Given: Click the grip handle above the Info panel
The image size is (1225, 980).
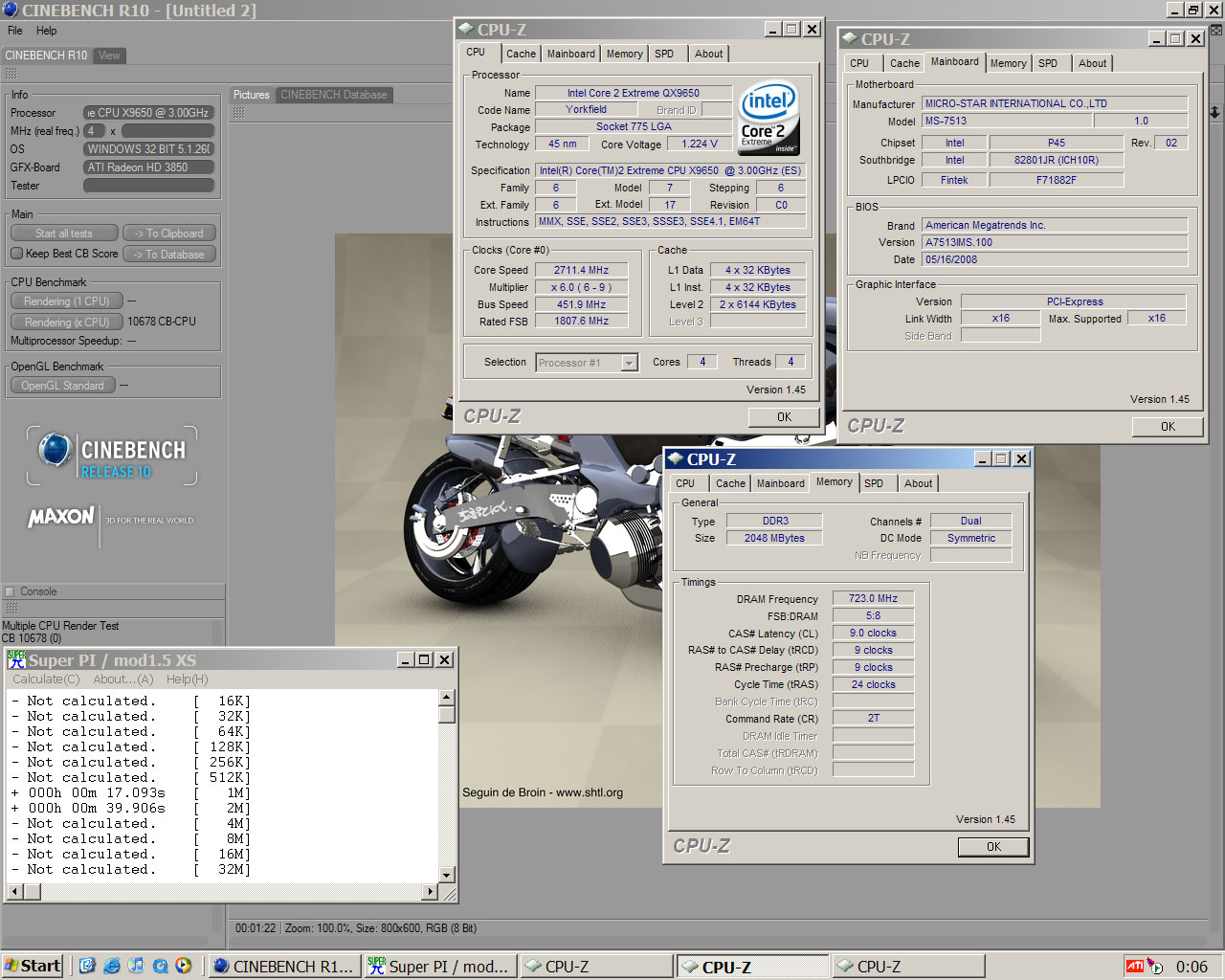Looking at the screenshot, I should [x=11, y=74].
